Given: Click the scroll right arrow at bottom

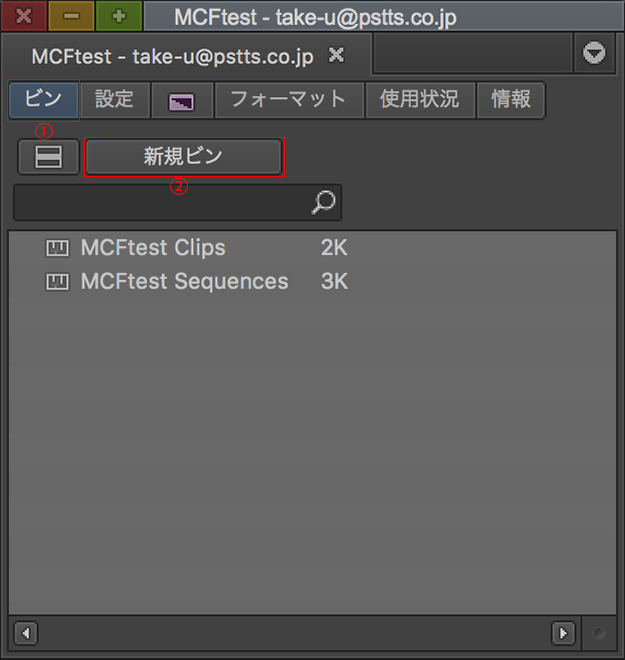Looking at the screenshot, I should 565,633.
